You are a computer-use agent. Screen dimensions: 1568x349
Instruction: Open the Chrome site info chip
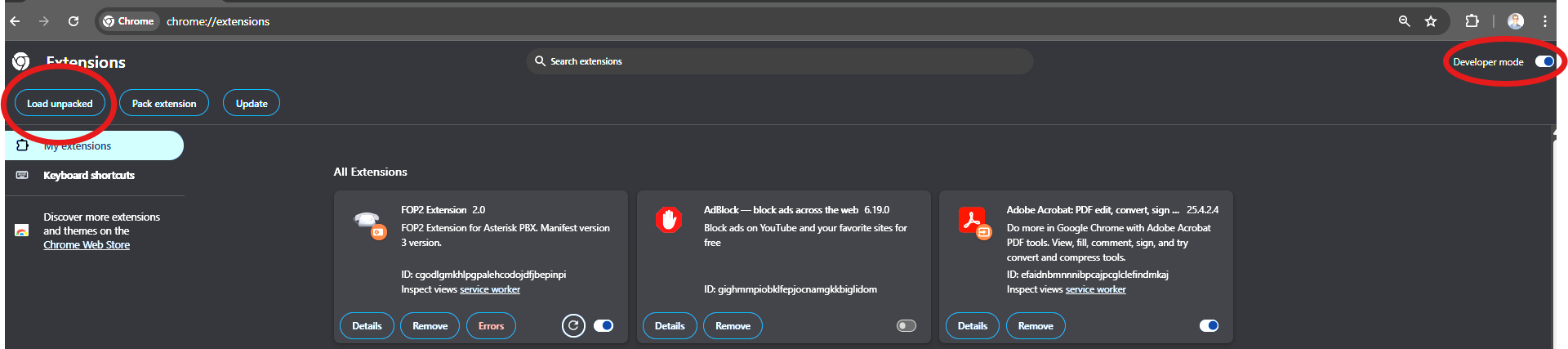128,21
